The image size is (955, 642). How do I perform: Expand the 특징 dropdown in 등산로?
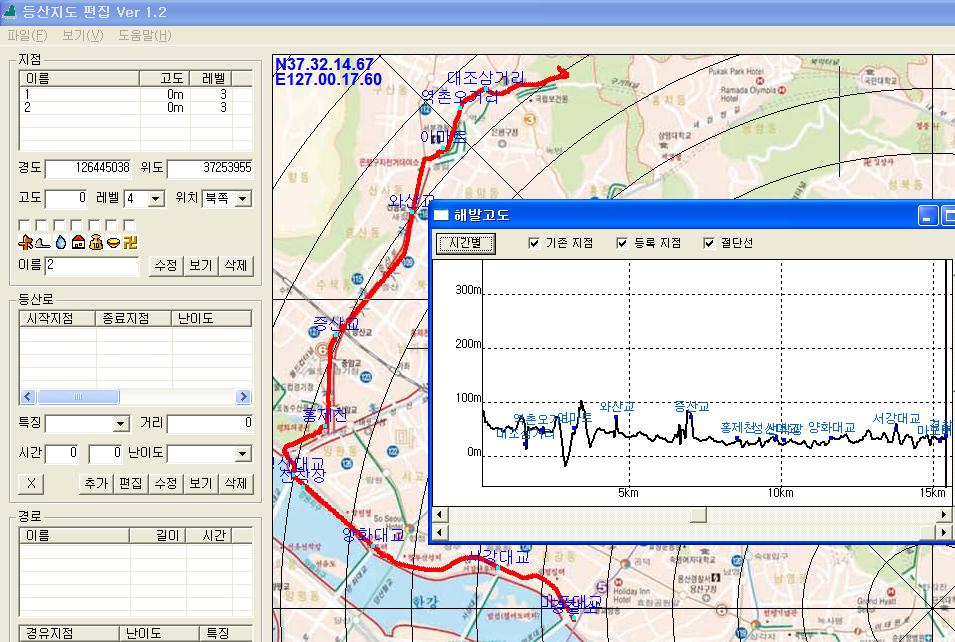coord(121,423)
